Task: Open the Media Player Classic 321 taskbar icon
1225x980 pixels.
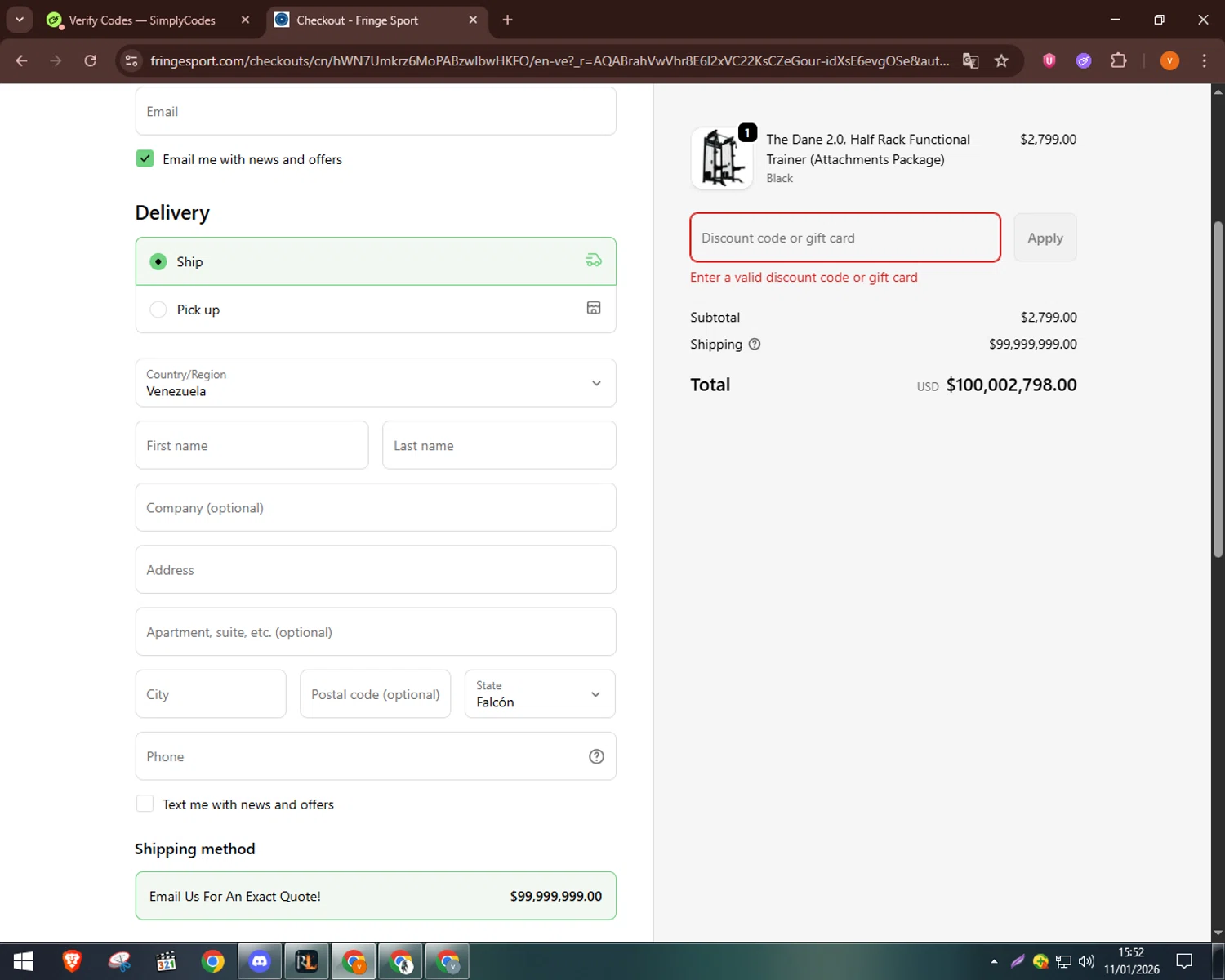Action: (166, 961)
